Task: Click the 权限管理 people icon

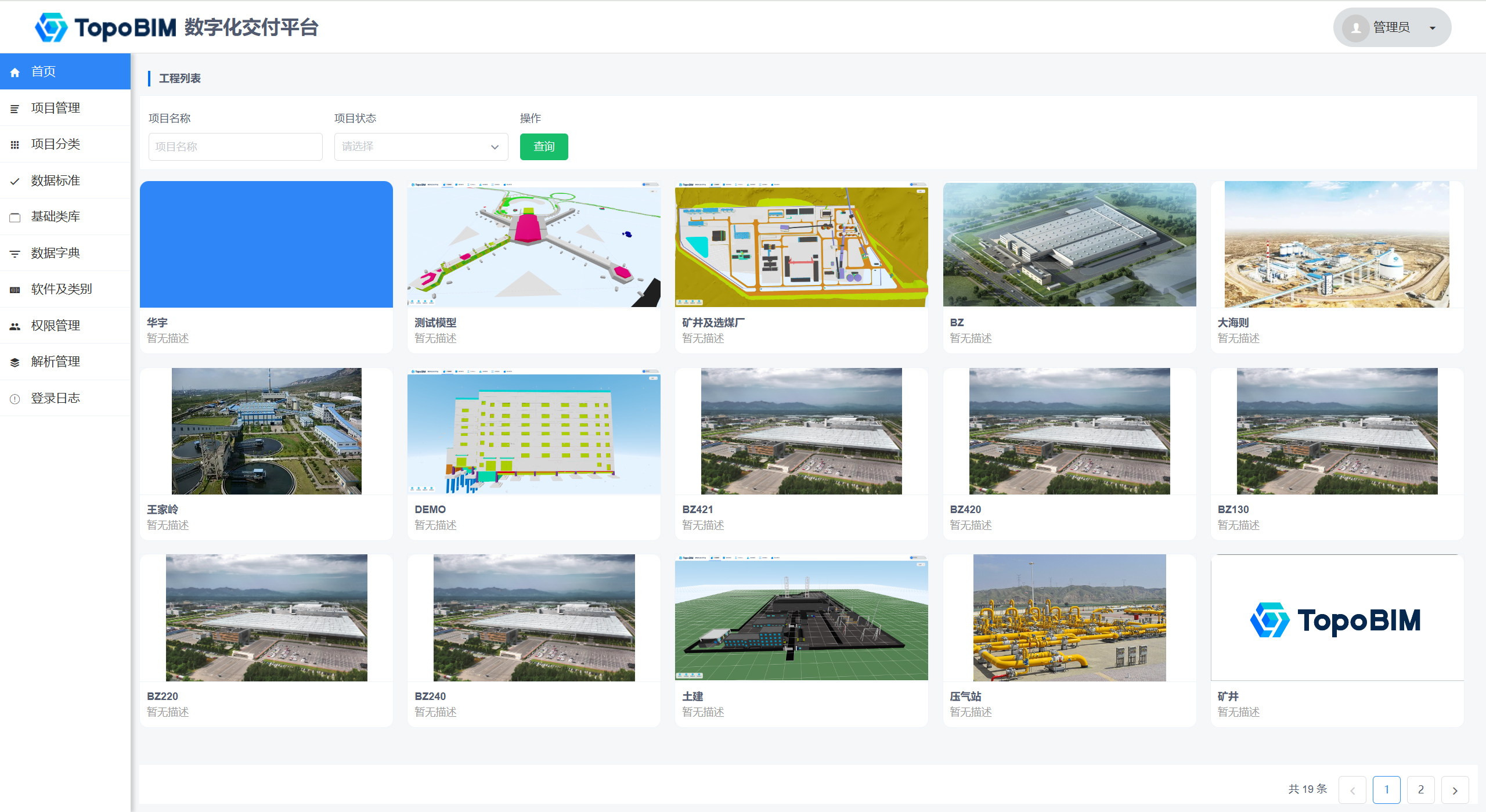Action: click(x=15, y=326)
